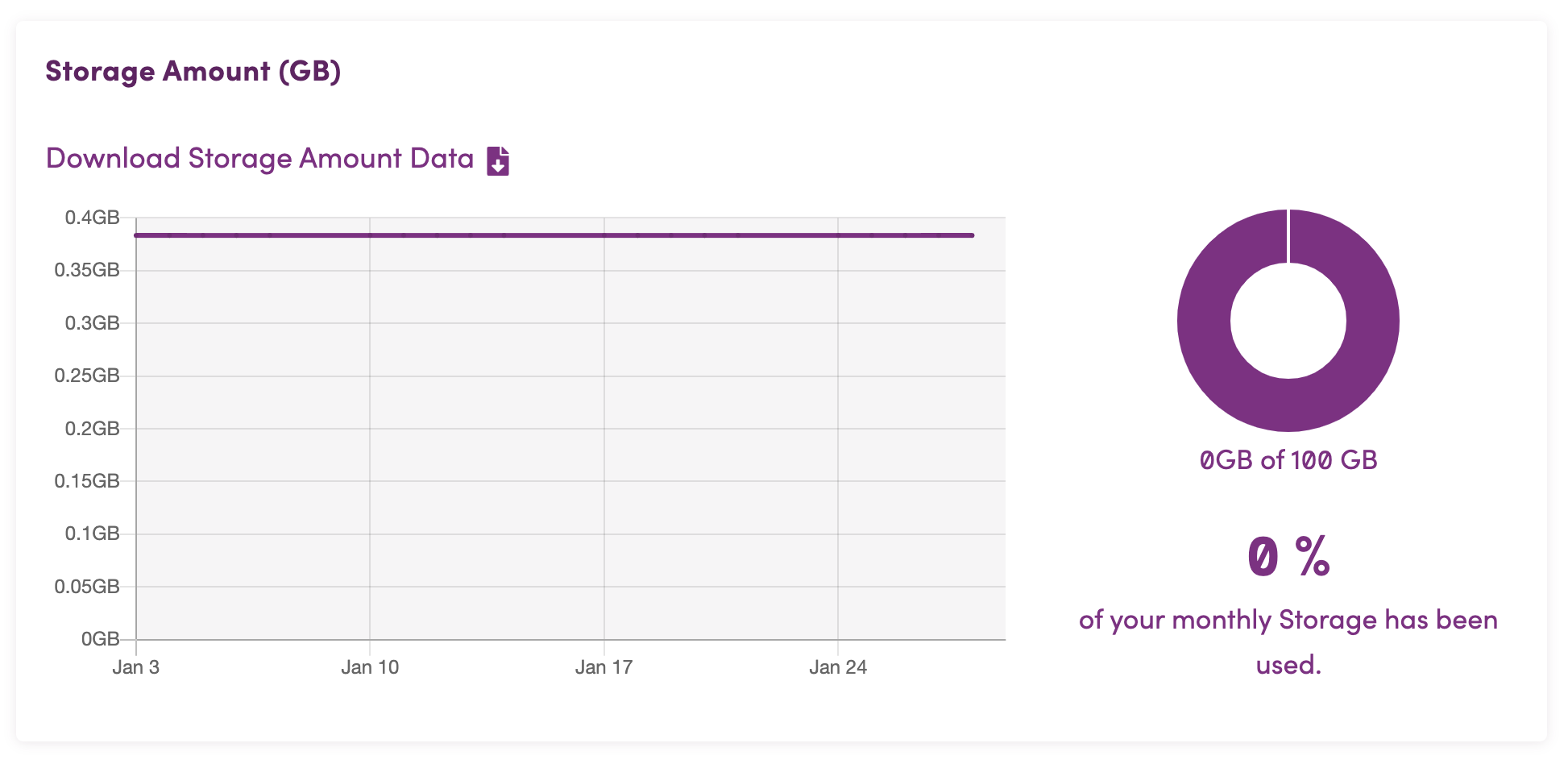Click the large 0 % figure
Image resolution: width=1568 pixels, height=764 pixels.
1288,557
